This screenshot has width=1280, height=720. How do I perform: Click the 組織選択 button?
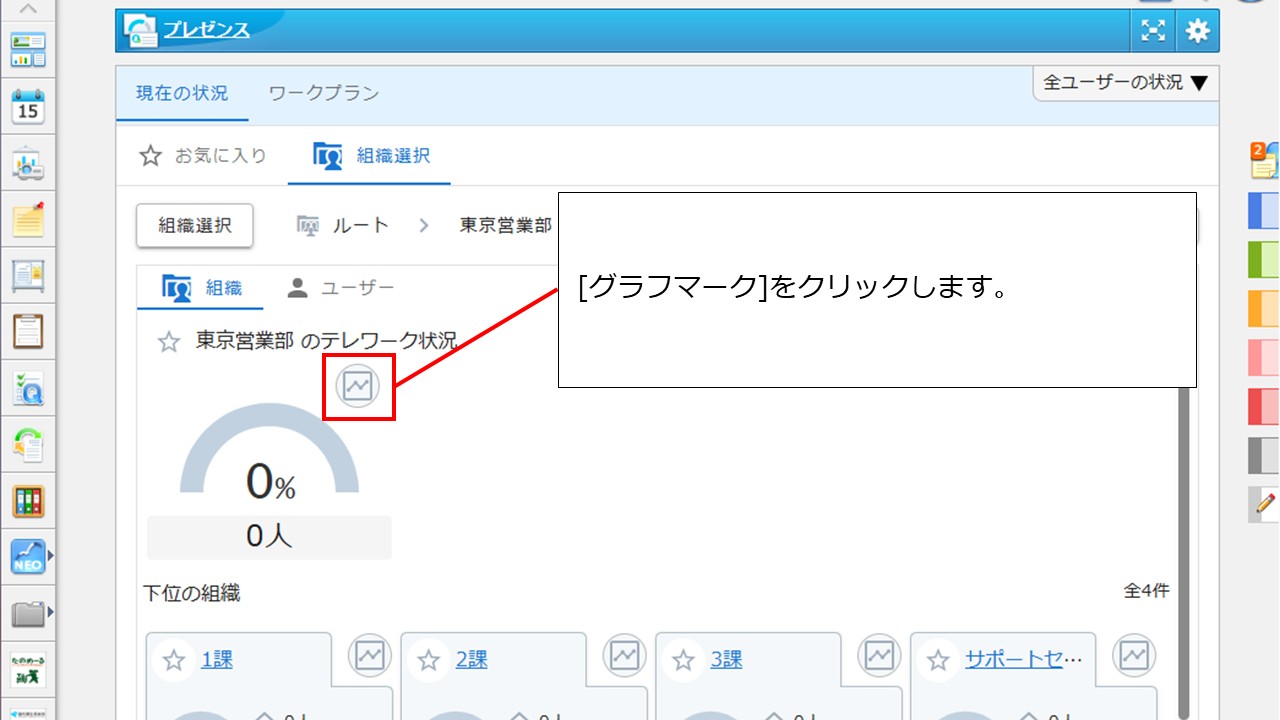[195, 226]
